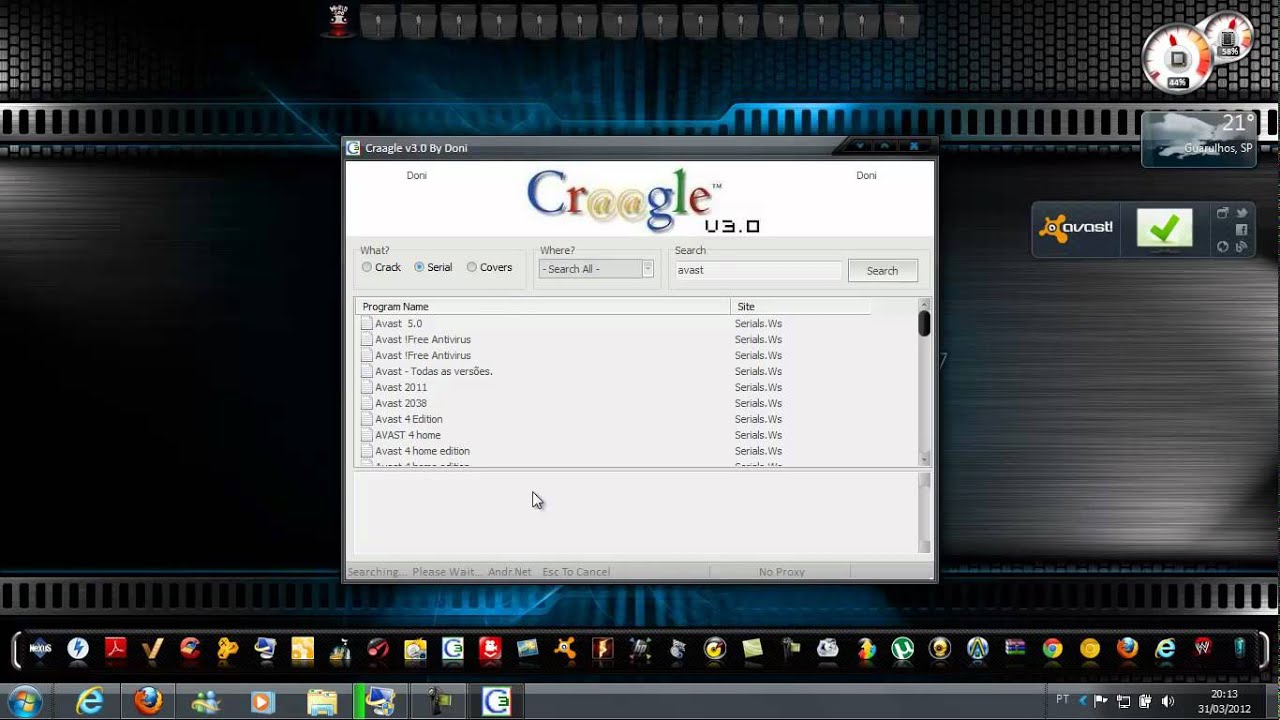Click the avast! logo on gadget
The height and width of the screenshot is (720, 1280).
(x=1076, y=228)
